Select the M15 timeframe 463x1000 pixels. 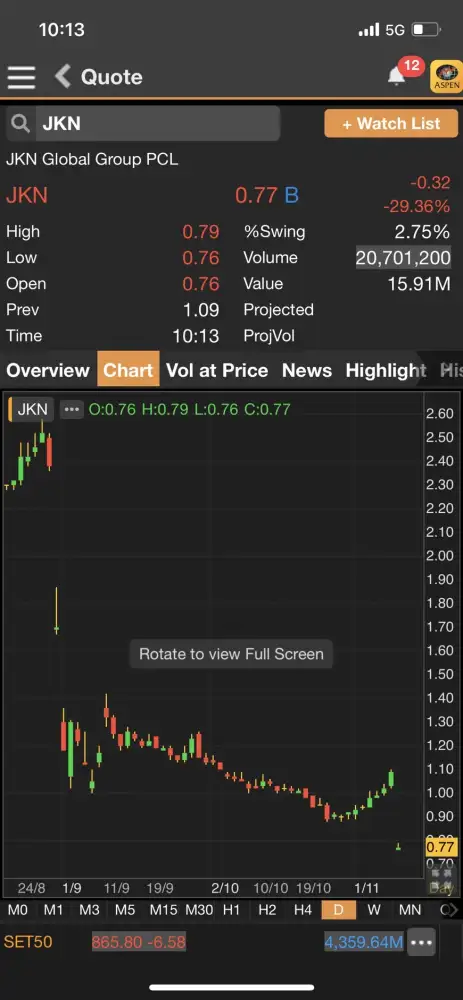pyautogui.click(x=163, y=909)
